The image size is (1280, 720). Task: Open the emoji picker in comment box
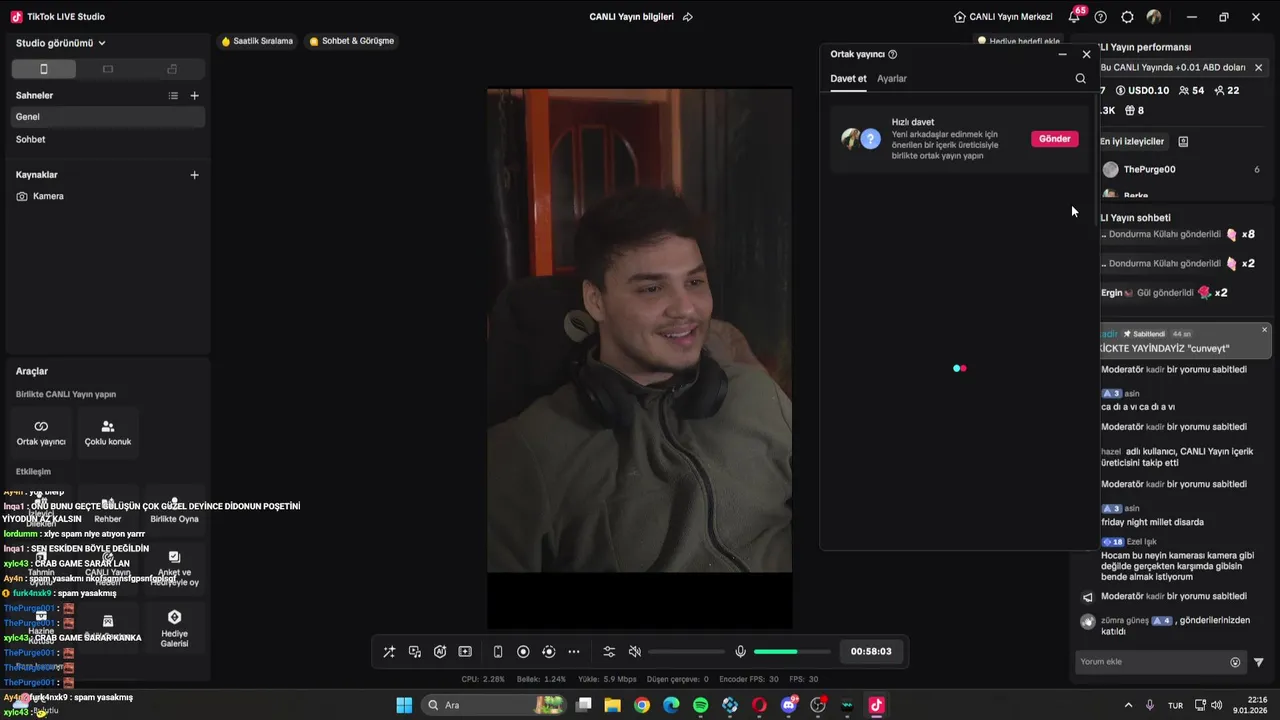1235,662
